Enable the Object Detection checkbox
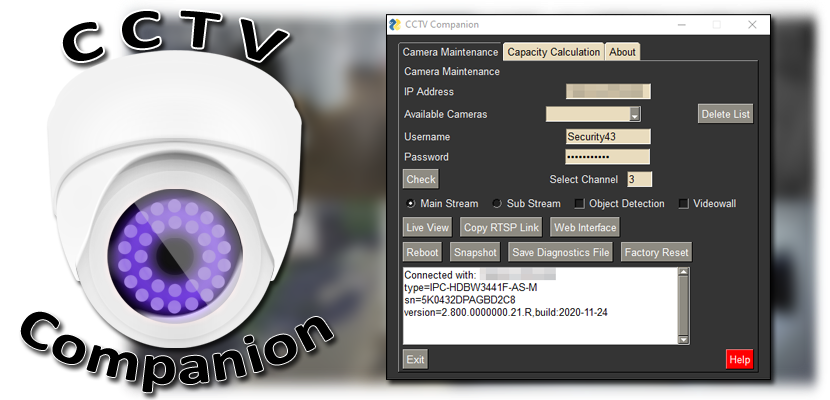The height and width of the screenshot is (400, 830). [580, 204]
